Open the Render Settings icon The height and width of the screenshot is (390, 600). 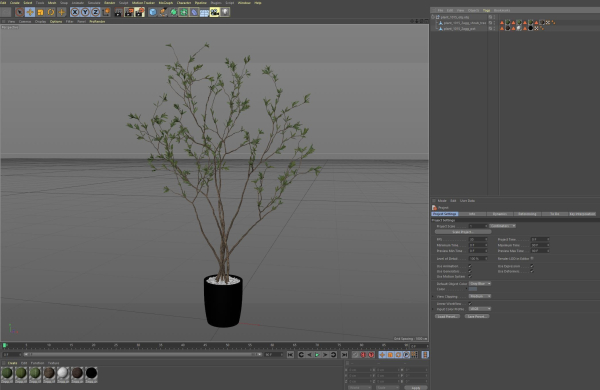click(x=140, y=12)
